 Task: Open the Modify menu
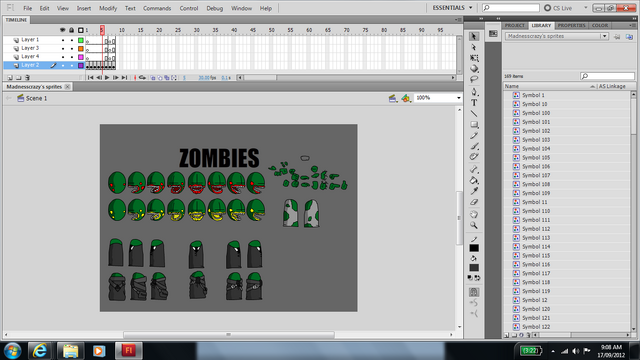point(108,8)
